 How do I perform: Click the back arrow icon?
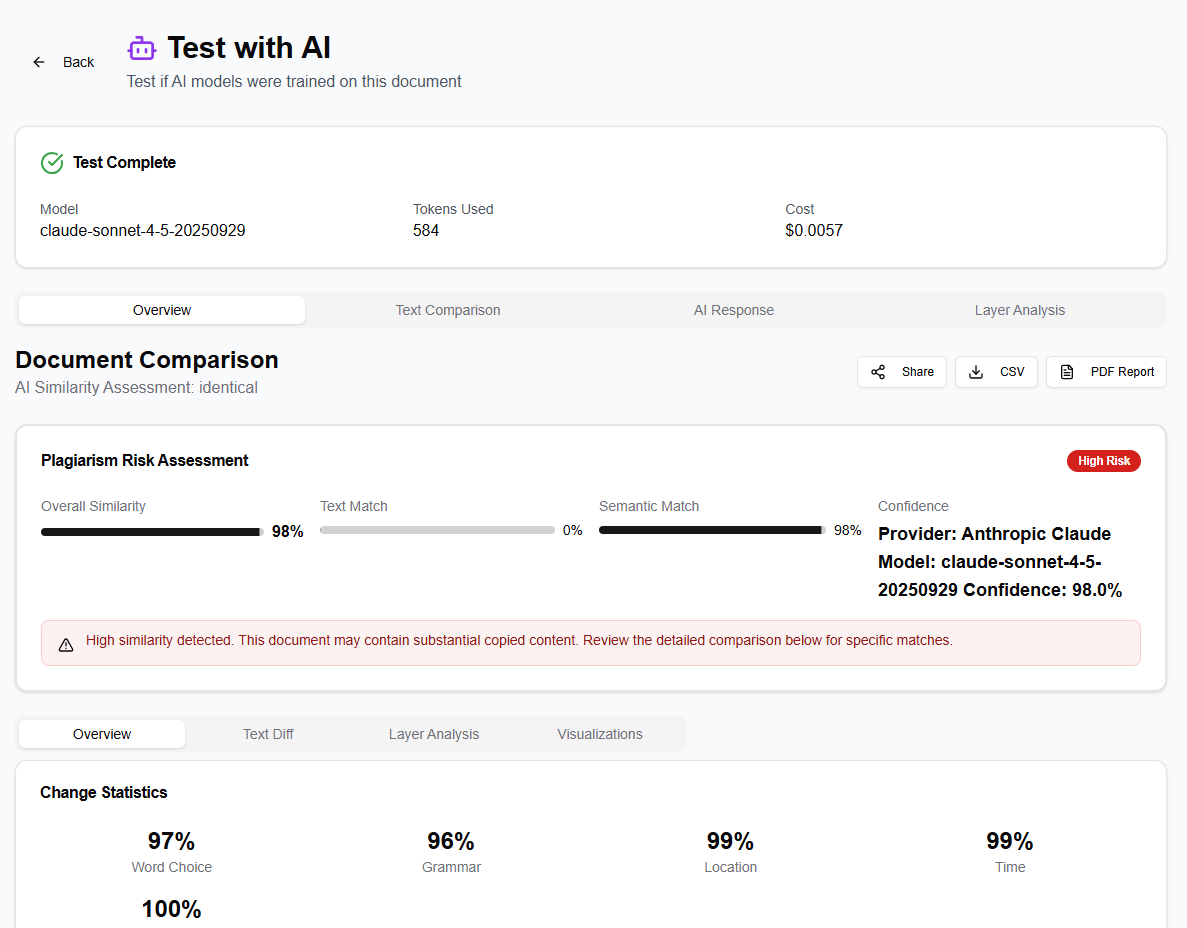click(x=39, y=62)
